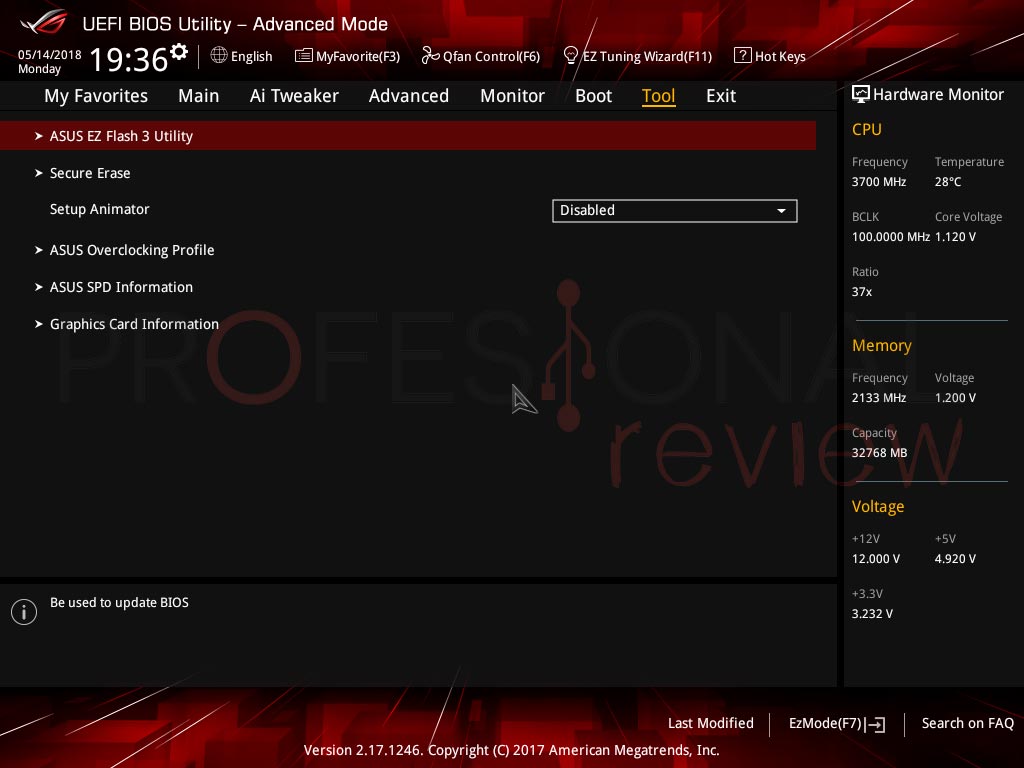This screenshot has width=1024, height=768.
Task: Click Search on FAQ link
Action: click(x=967, y=724)
